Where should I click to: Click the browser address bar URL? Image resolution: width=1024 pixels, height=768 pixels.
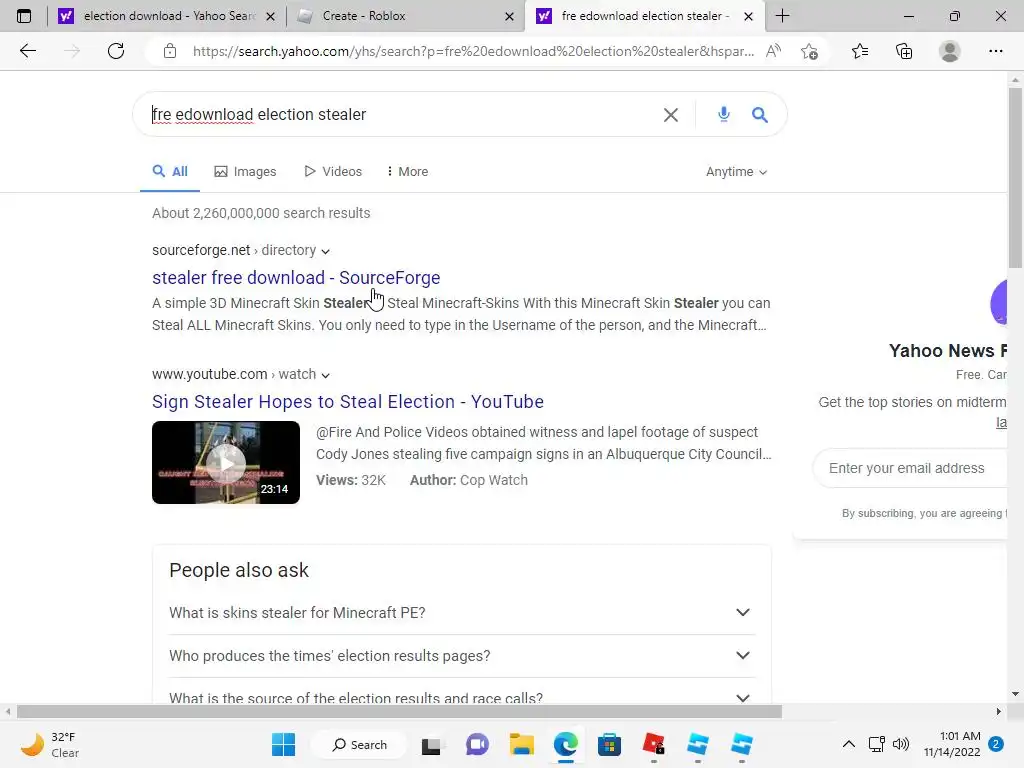tap(473, 51)
